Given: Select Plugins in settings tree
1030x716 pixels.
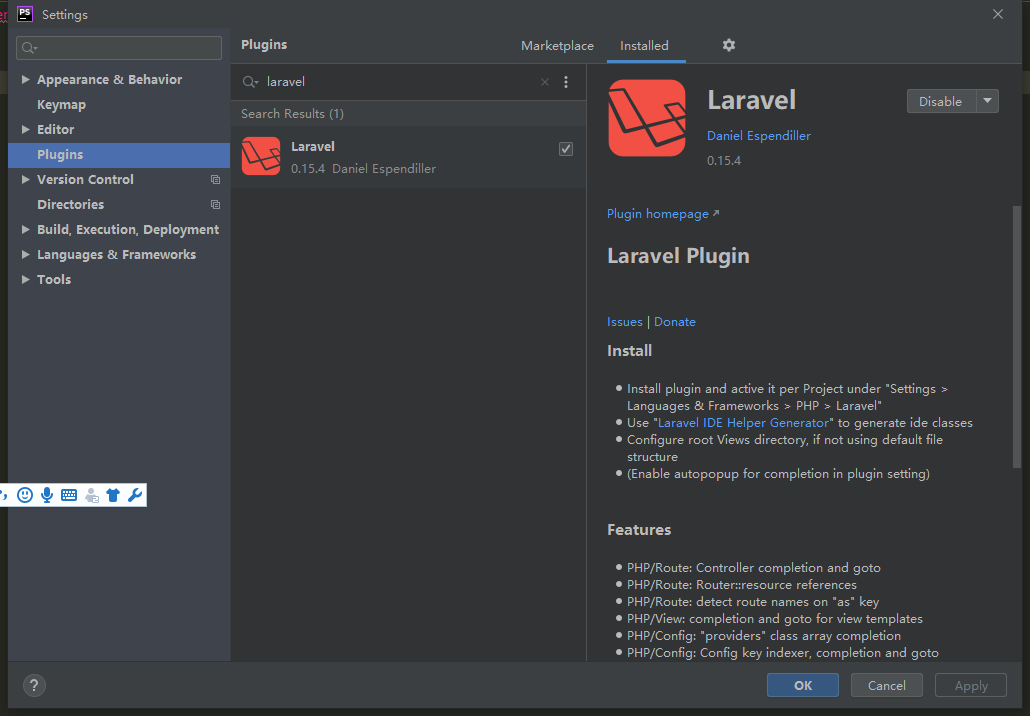Looking at the screenshot, I should tap(119, 154).
